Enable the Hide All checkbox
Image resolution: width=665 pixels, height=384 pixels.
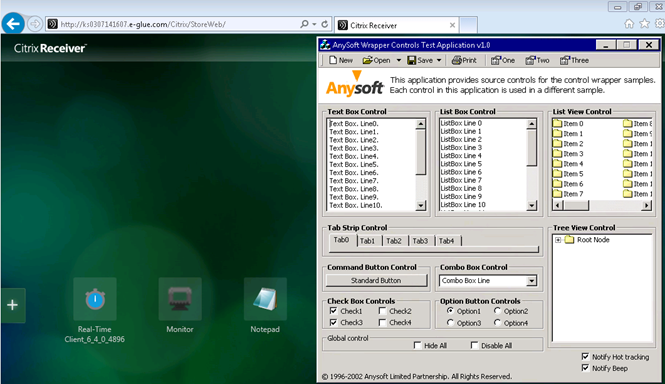pos(417,345)
